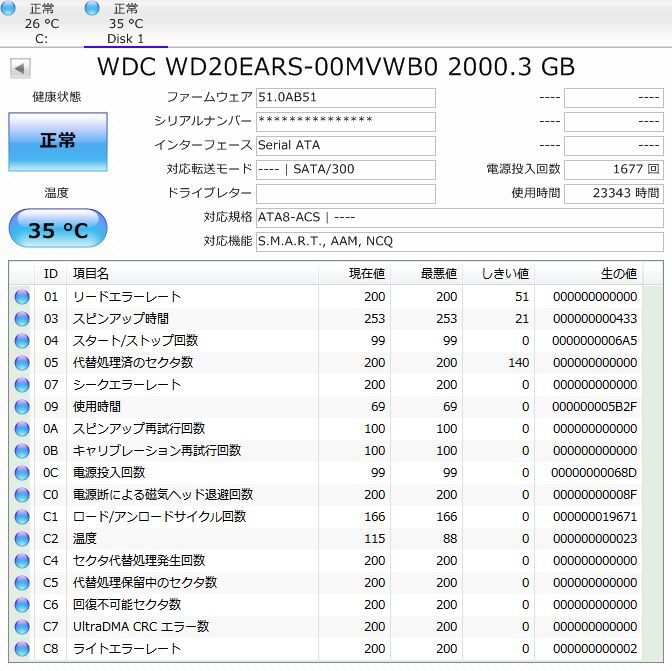The image size is (672, 671).
Task: Select the 電源断による磁気ヘッド退避回数 row name
Action: point(163,495)
